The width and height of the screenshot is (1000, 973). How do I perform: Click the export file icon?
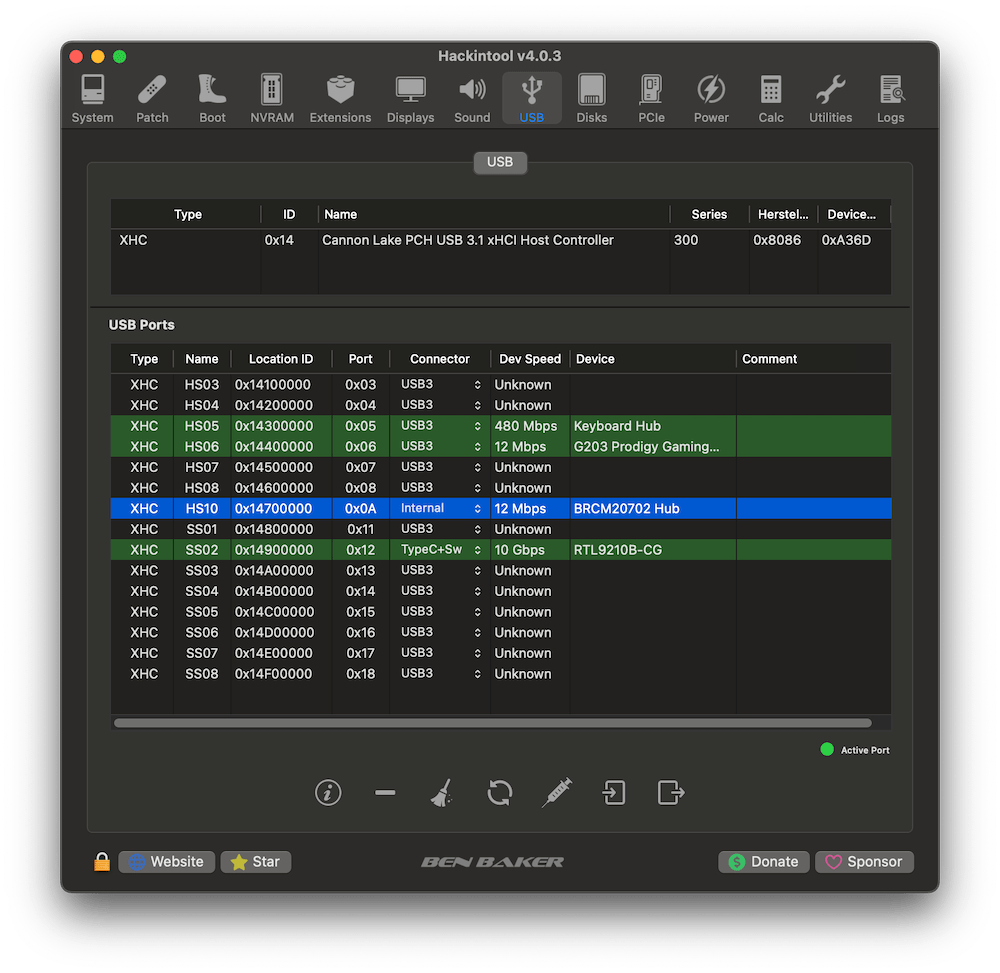(670, 793)
